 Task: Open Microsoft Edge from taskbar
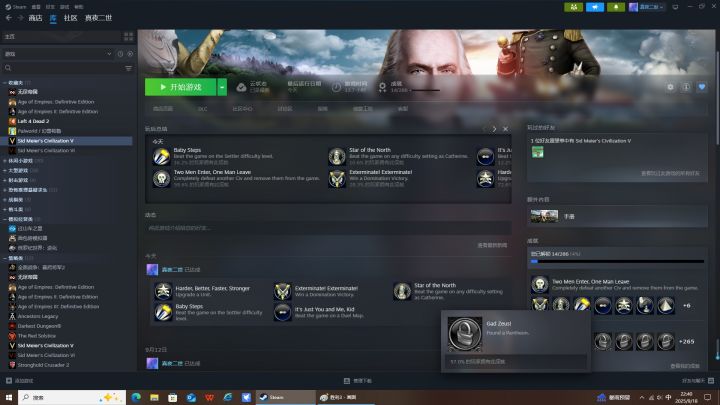tap(136, 397)
